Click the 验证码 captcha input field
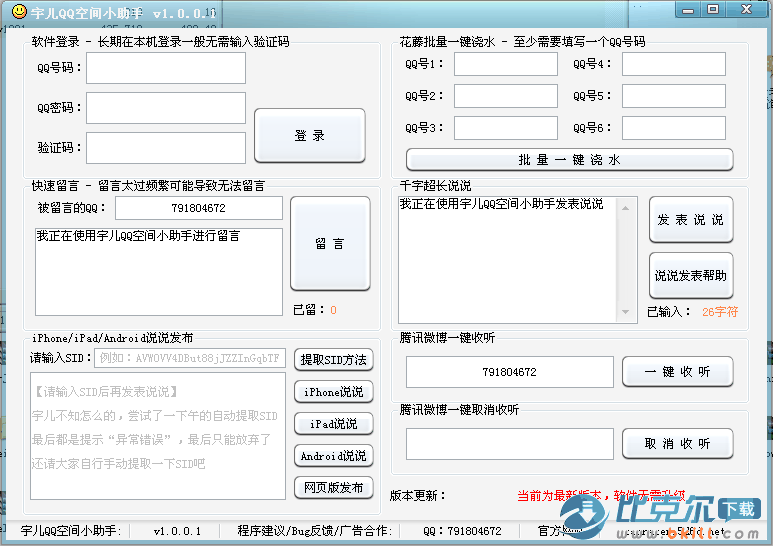 pos(166,148)
